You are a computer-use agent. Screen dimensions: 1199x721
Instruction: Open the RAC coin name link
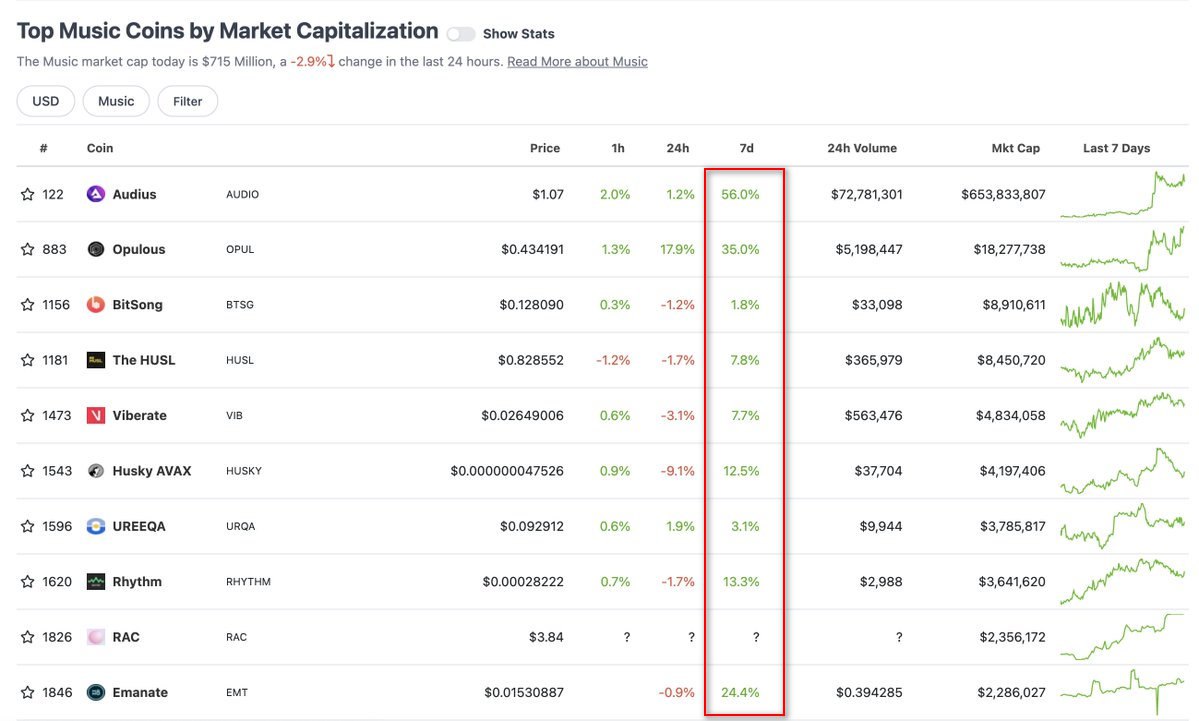126,637
